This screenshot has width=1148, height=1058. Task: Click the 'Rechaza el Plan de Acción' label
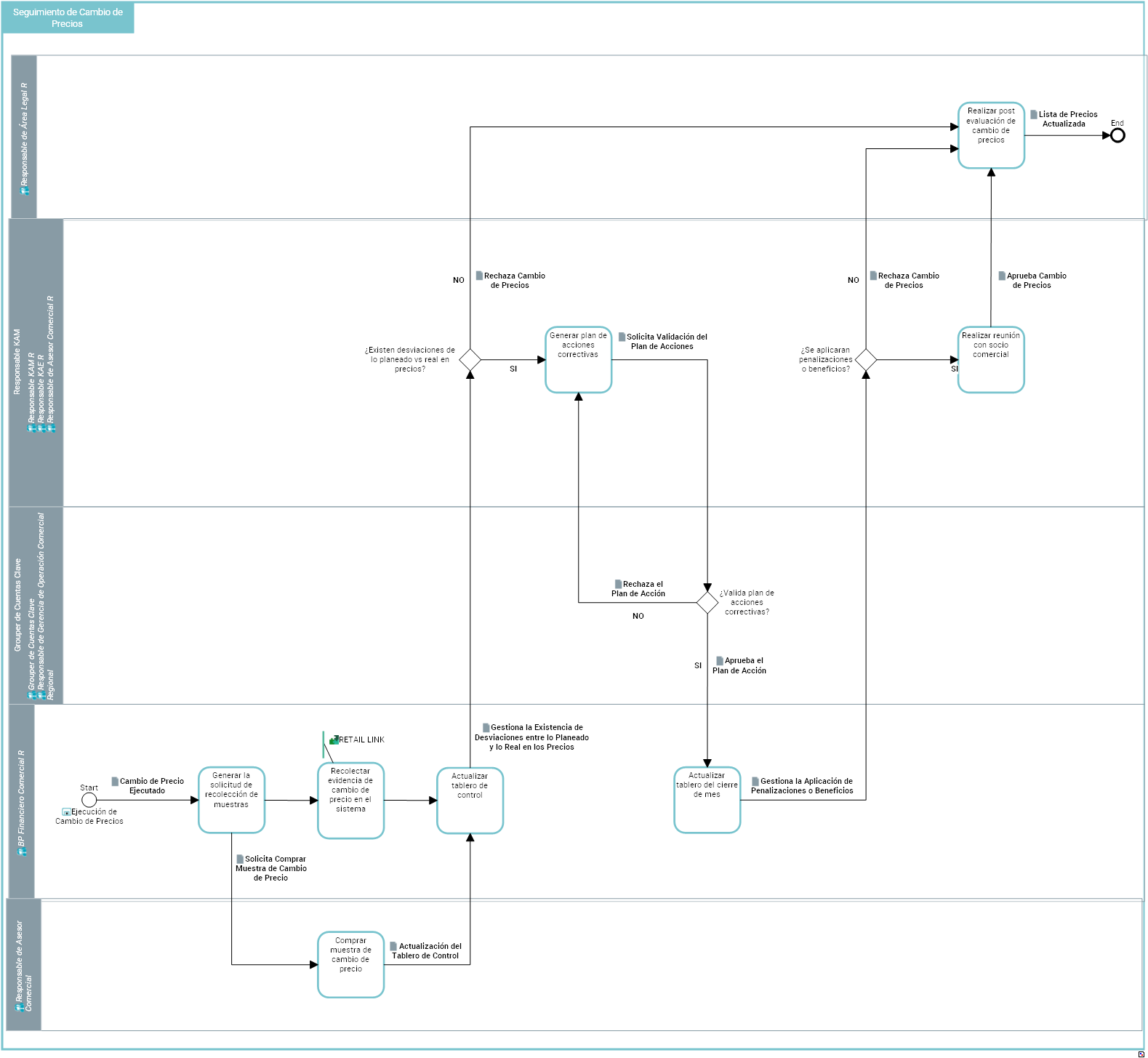638,589
